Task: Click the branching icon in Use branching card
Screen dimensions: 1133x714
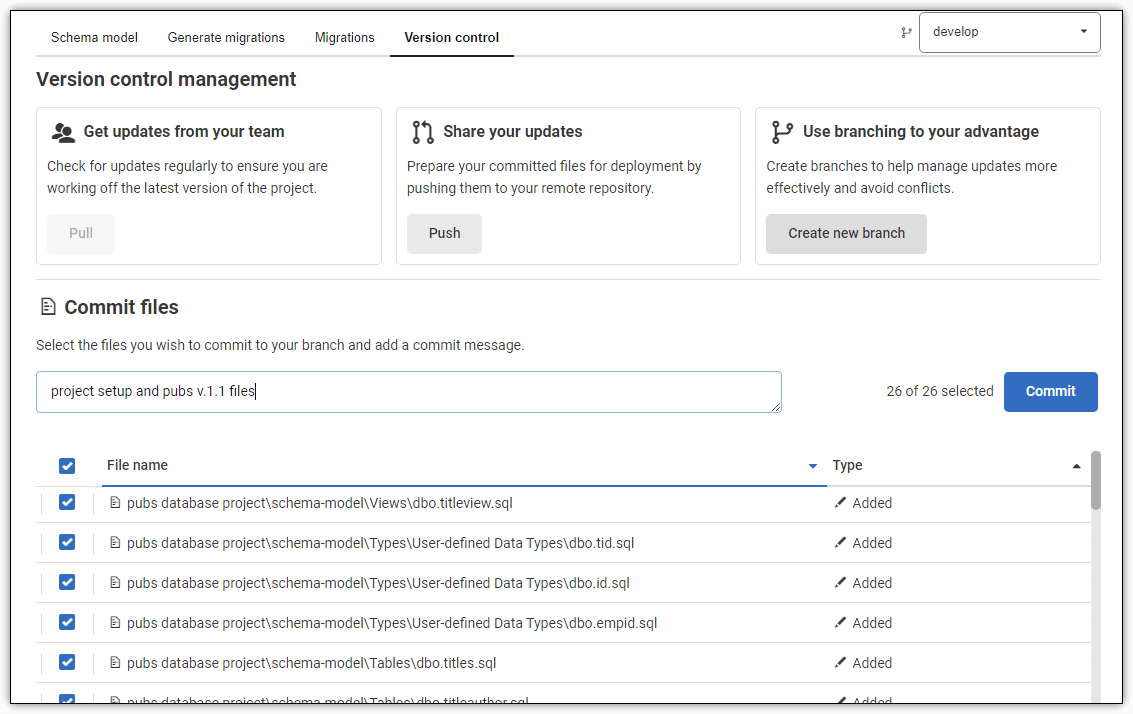Action: point(782,132)
